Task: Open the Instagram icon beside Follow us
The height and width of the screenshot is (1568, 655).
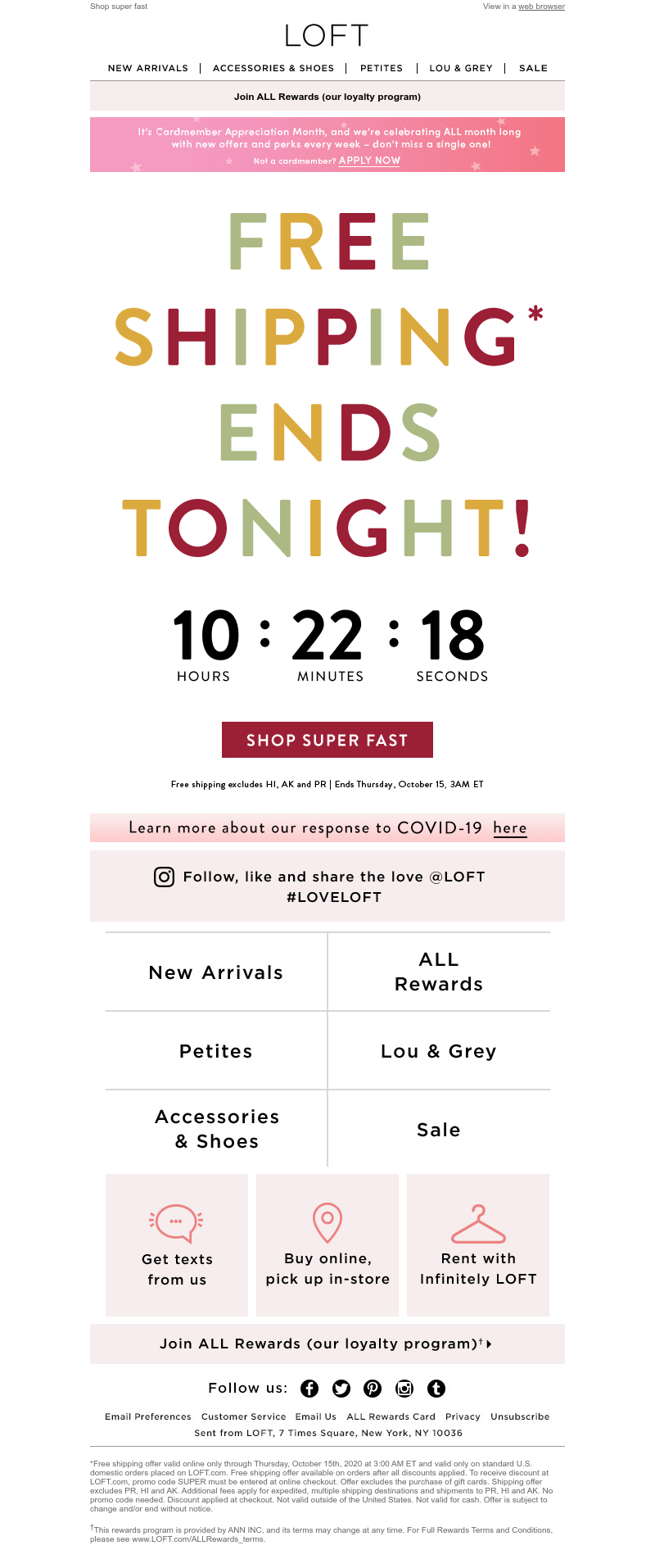Action: (404, 1388)
